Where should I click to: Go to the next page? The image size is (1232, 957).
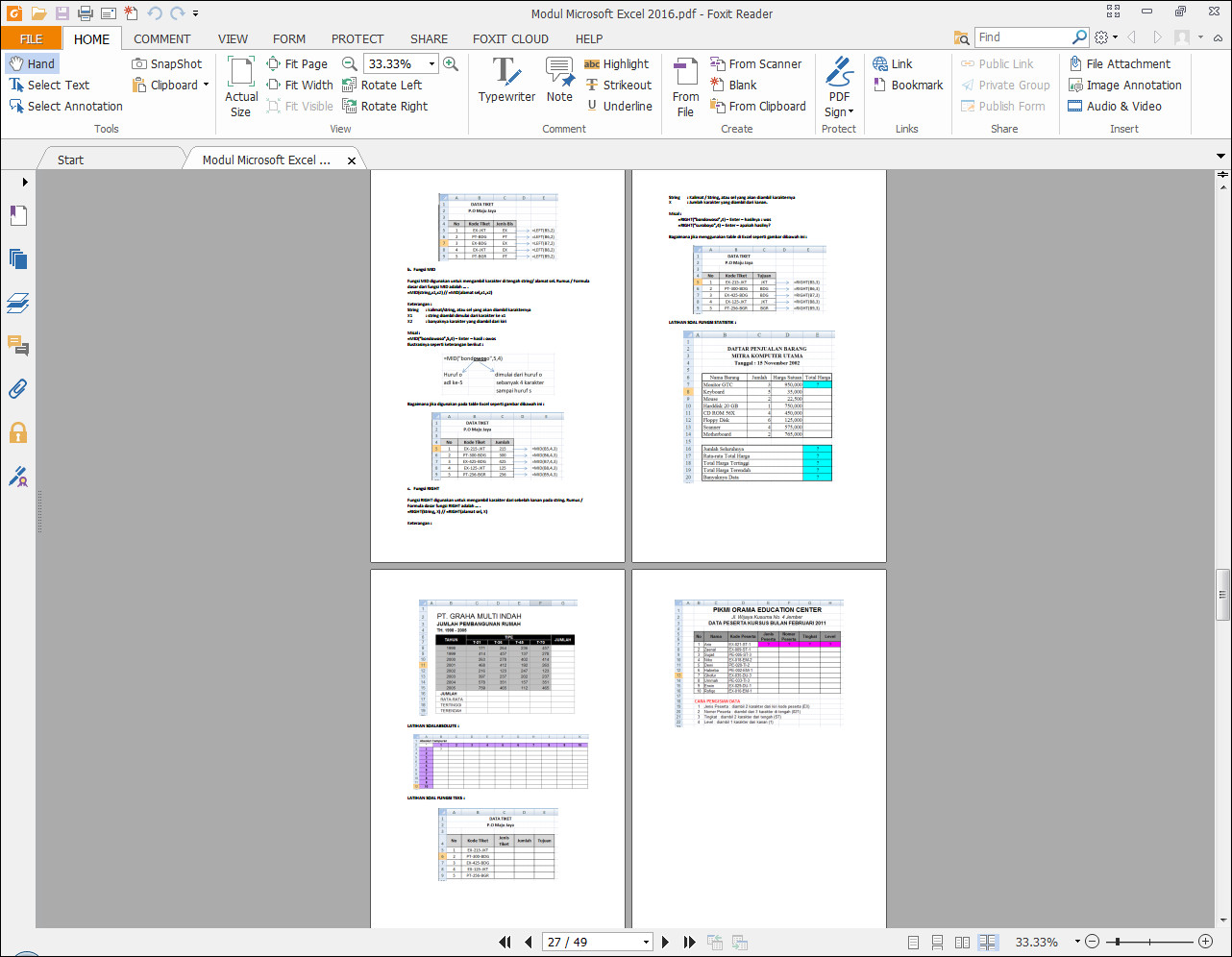point(665,942)
